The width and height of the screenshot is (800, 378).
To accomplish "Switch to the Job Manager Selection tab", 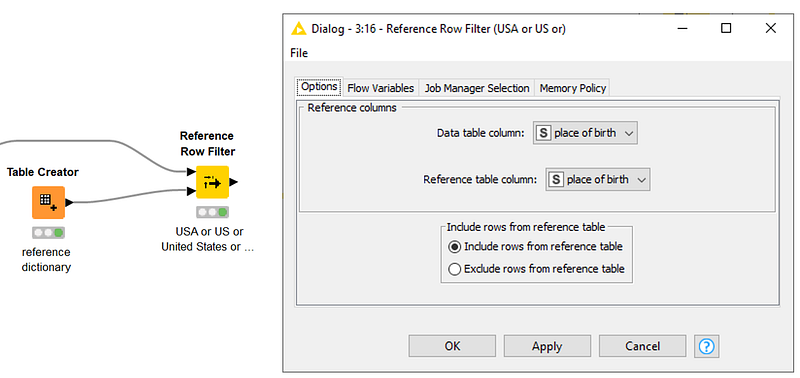I will click(477, 88).
